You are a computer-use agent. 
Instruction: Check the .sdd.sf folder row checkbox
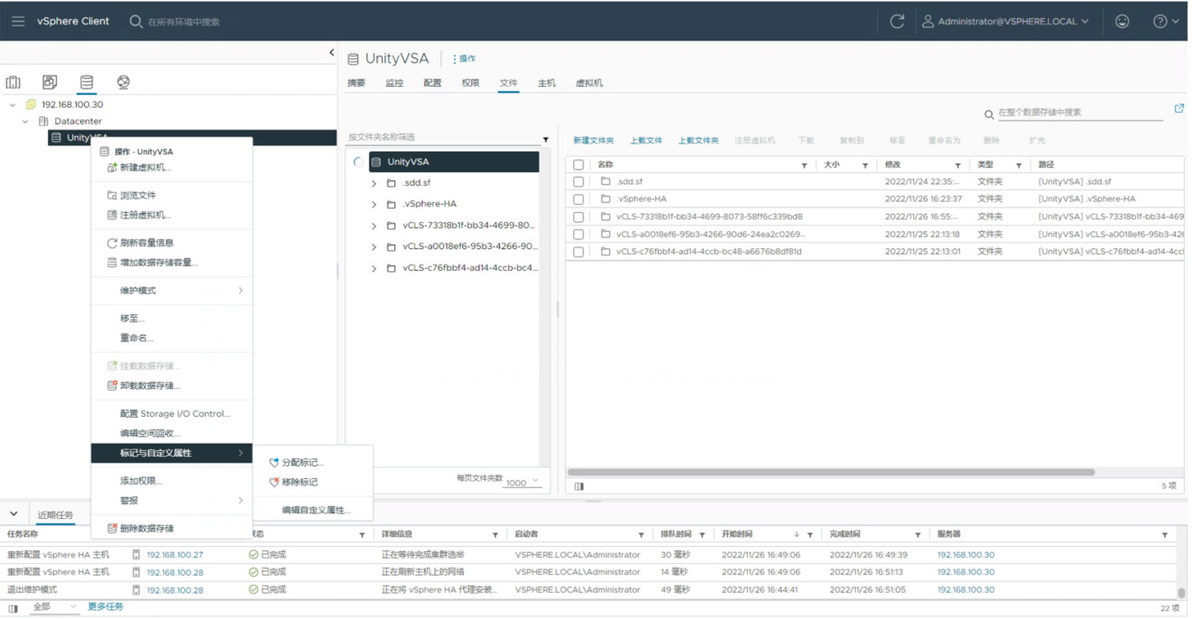pyautogui.click(x=579, y=182)
